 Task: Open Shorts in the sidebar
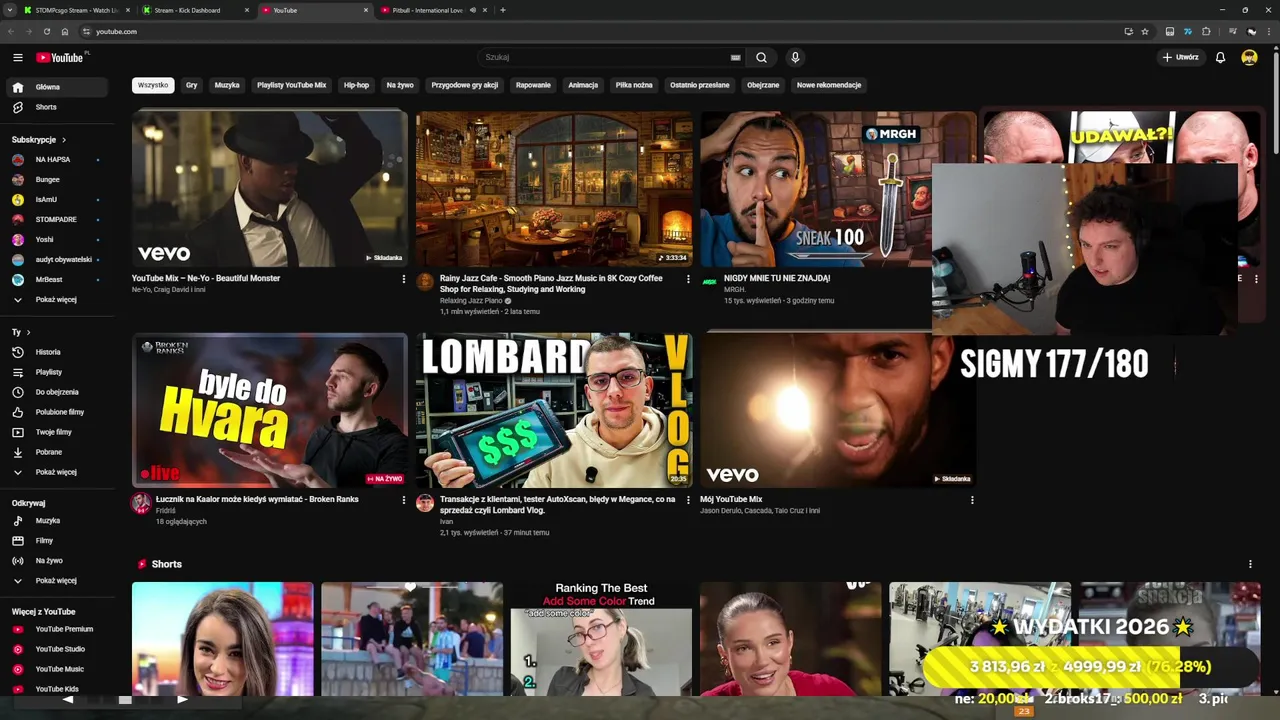[58, 107]
